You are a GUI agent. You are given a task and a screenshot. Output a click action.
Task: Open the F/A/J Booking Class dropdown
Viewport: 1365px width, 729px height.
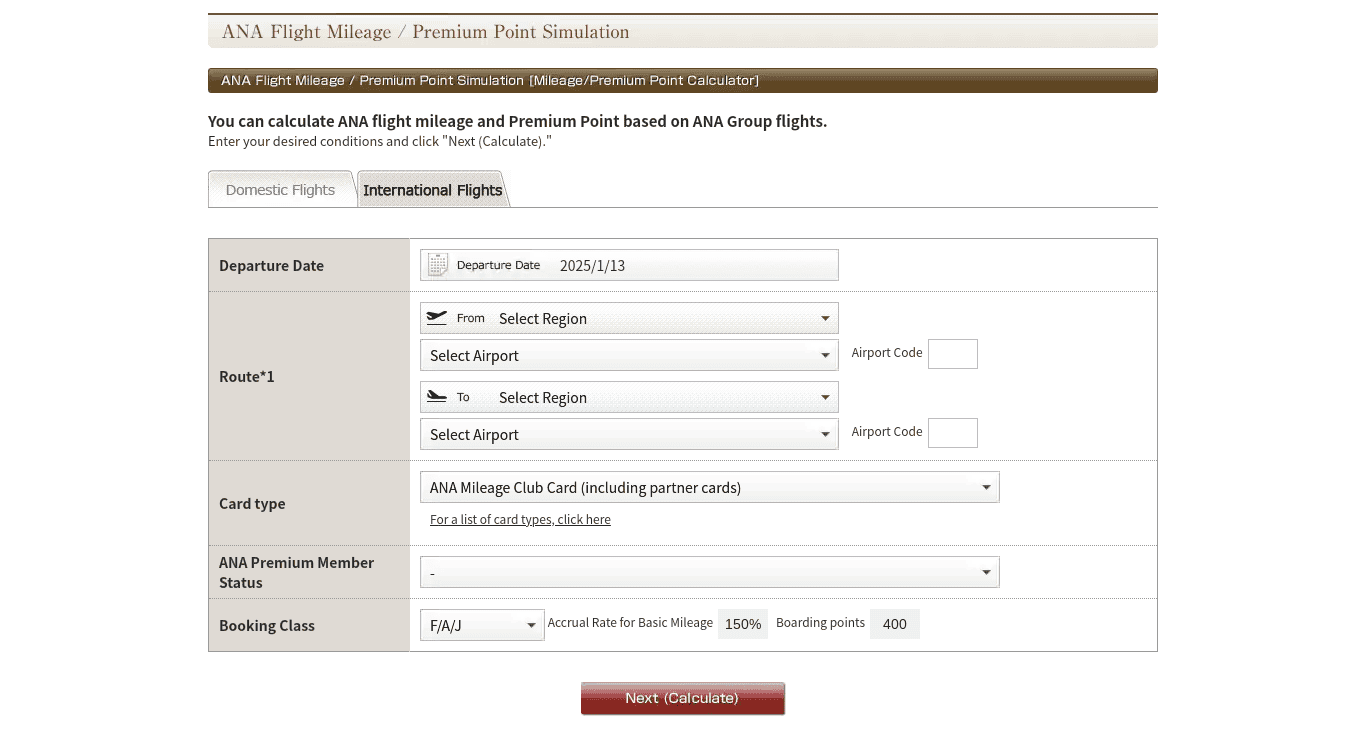click(482, 625)
